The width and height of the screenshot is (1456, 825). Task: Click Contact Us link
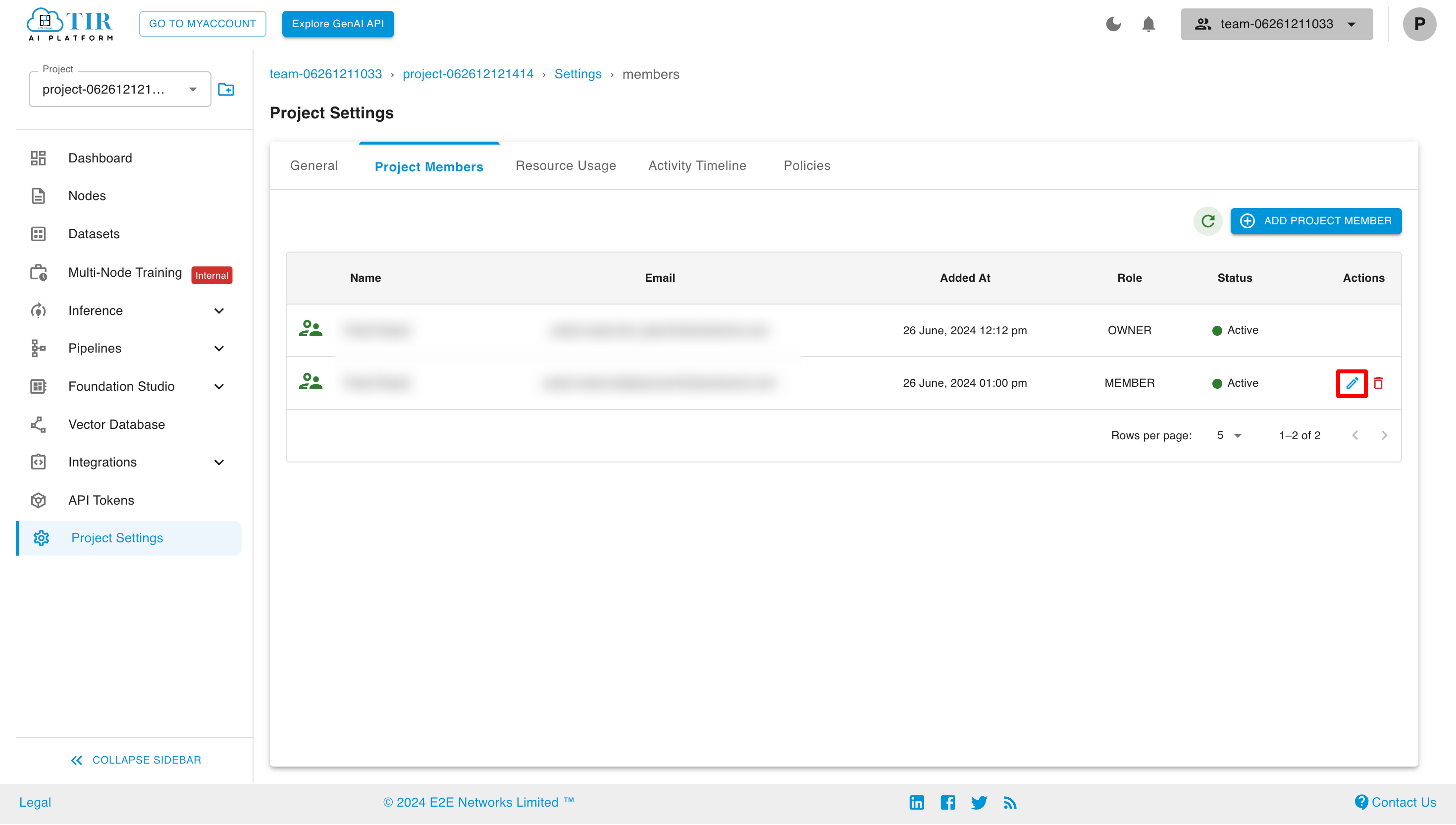(1396, 802)
